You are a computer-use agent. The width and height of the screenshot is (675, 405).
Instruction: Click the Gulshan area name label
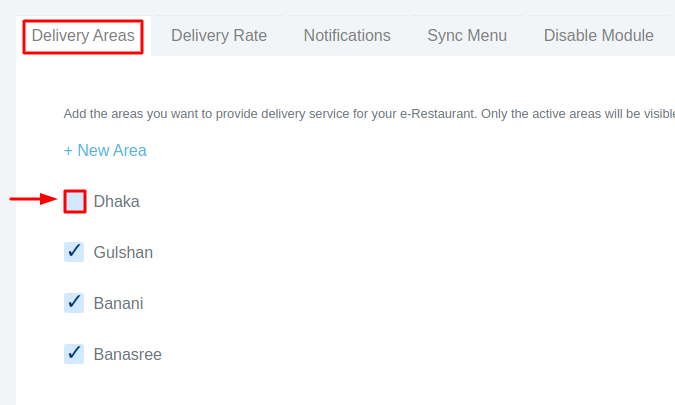123,253
